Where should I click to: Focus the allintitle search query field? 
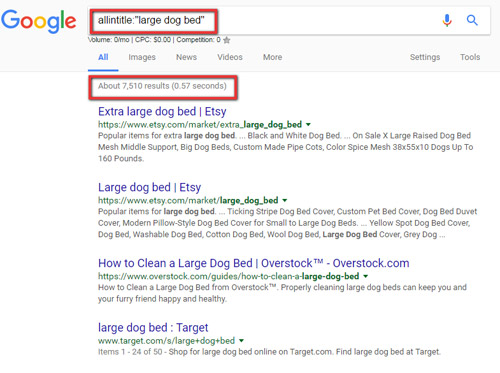point(289,21)
